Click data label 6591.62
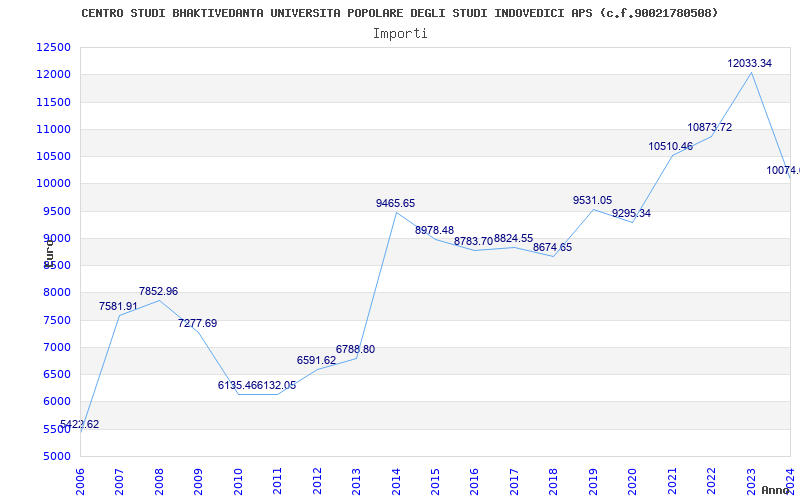 pos(316,361)
